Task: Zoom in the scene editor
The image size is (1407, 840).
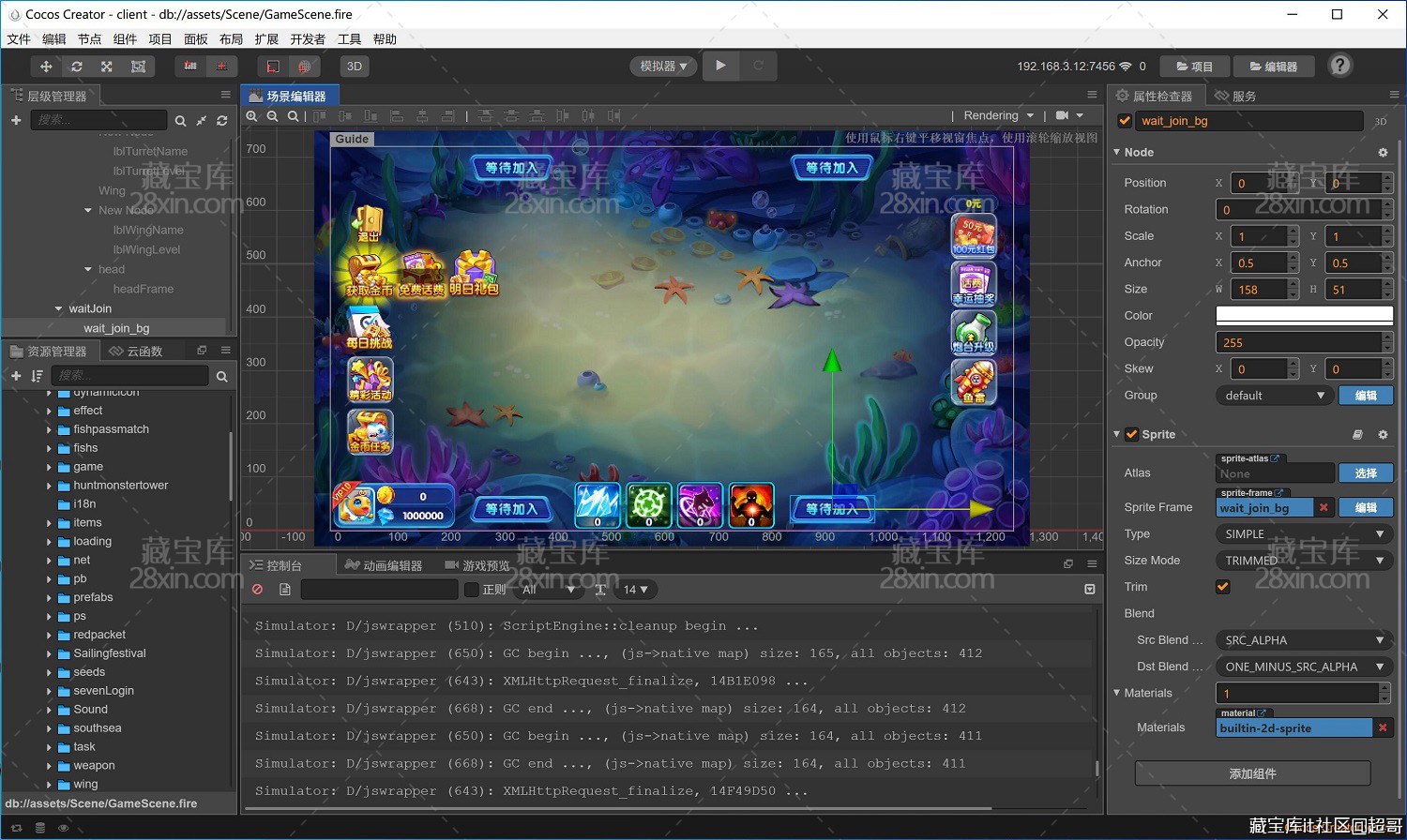Action: point(251,116)
